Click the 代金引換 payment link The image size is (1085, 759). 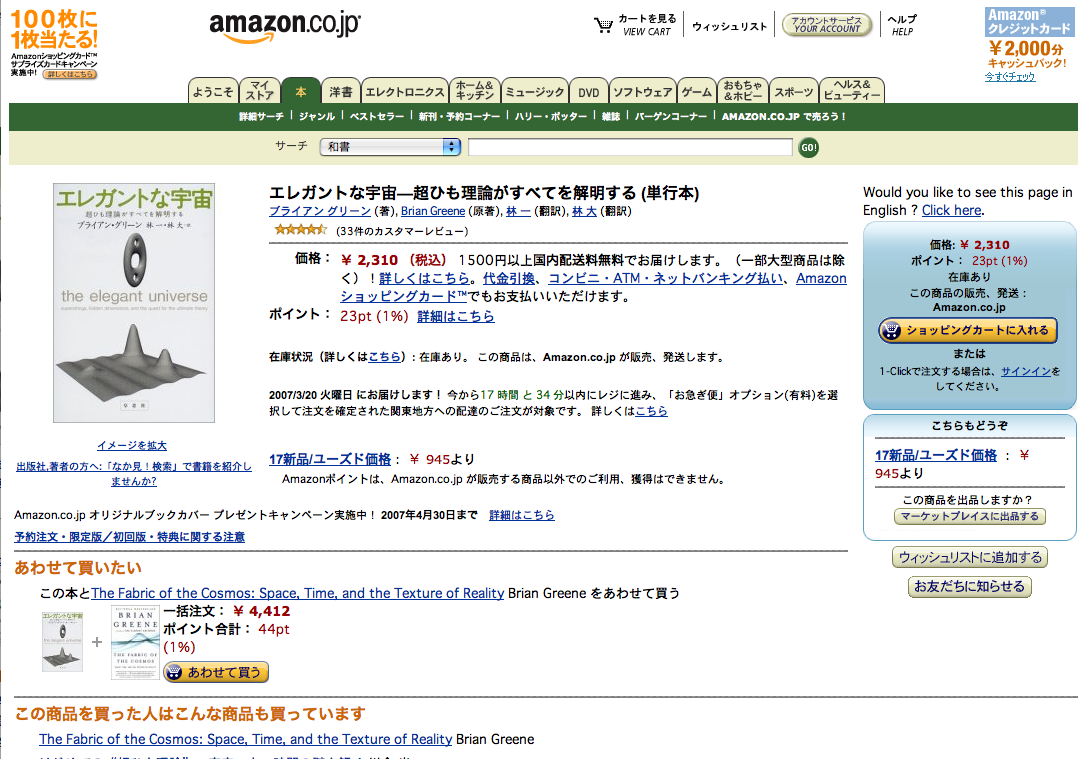[x=509, y=278]
